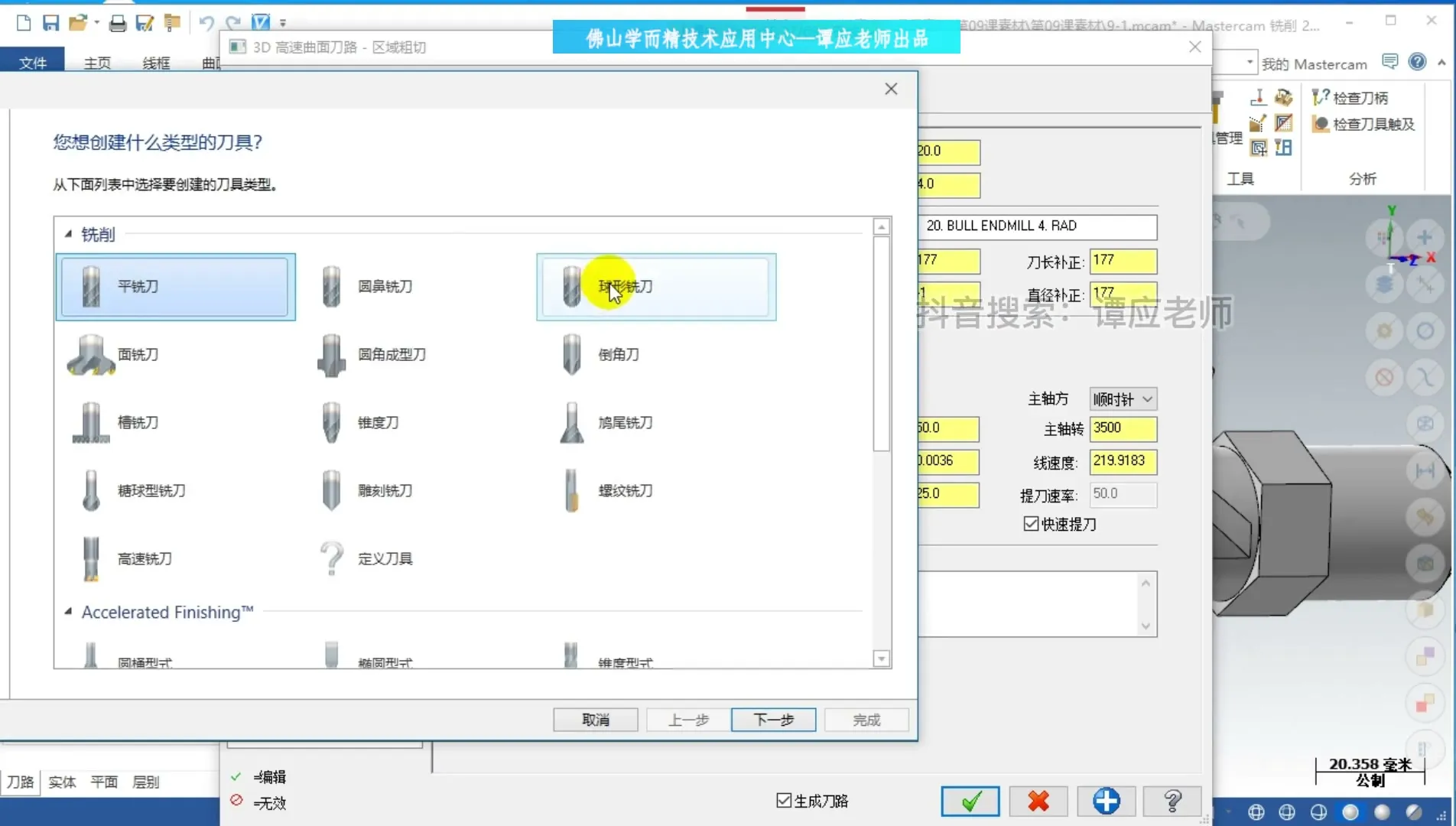Toggle the 快速提刀 checkbox

pos(1031,524)
